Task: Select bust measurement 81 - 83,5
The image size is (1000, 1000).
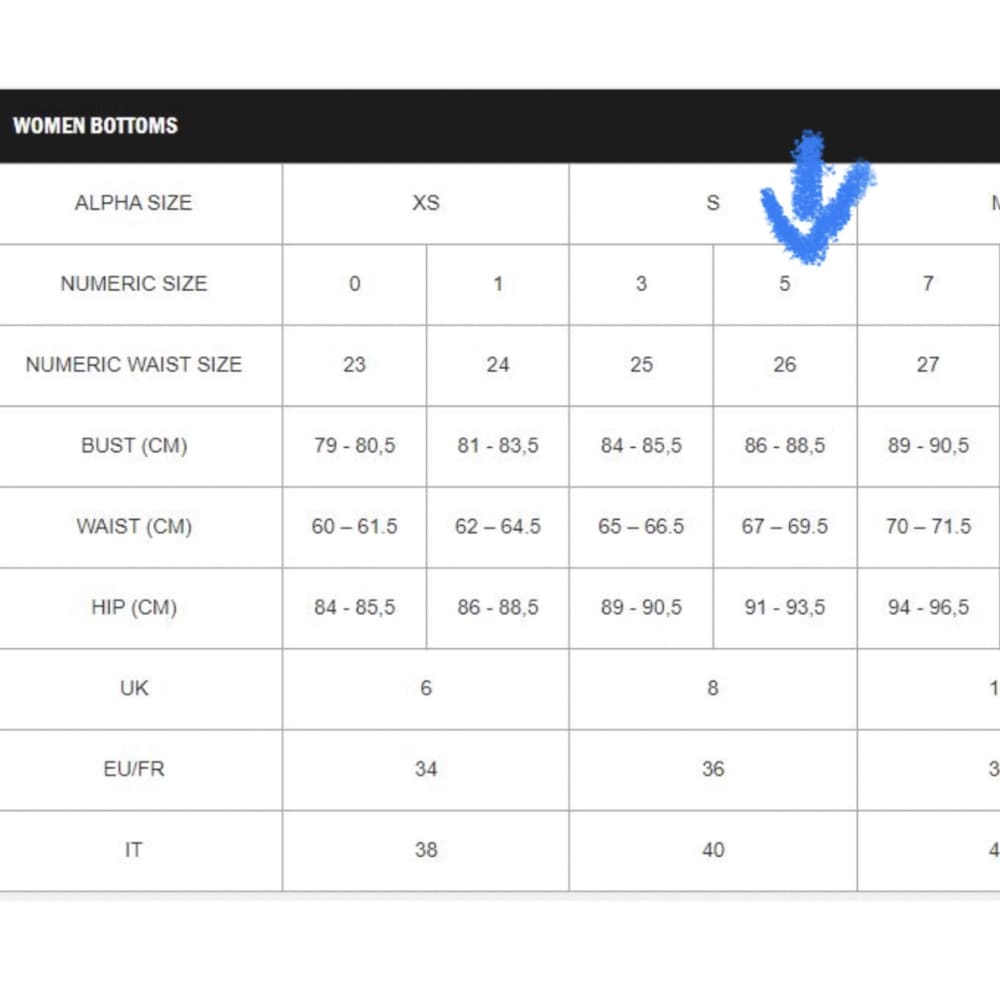Action: 498,446
